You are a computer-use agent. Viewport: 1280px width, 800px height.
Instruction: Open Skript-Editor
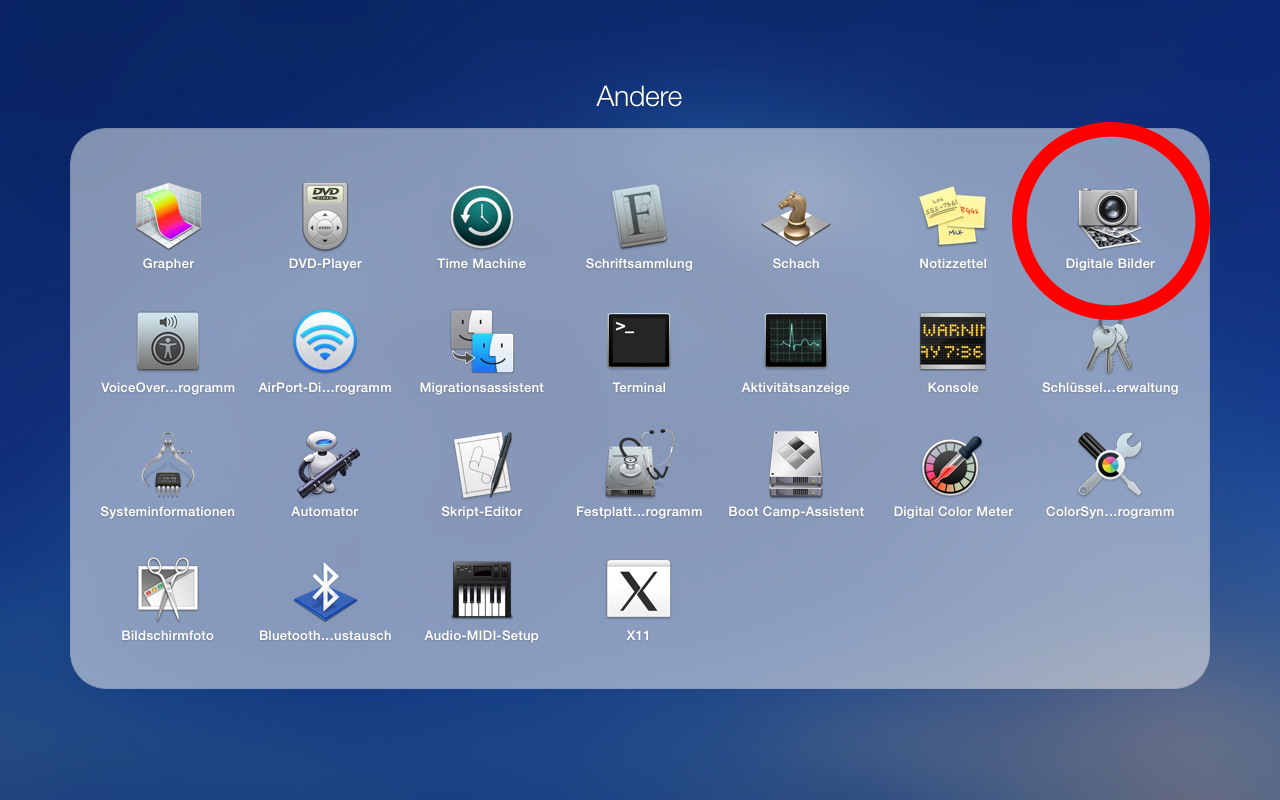[481, 465]
